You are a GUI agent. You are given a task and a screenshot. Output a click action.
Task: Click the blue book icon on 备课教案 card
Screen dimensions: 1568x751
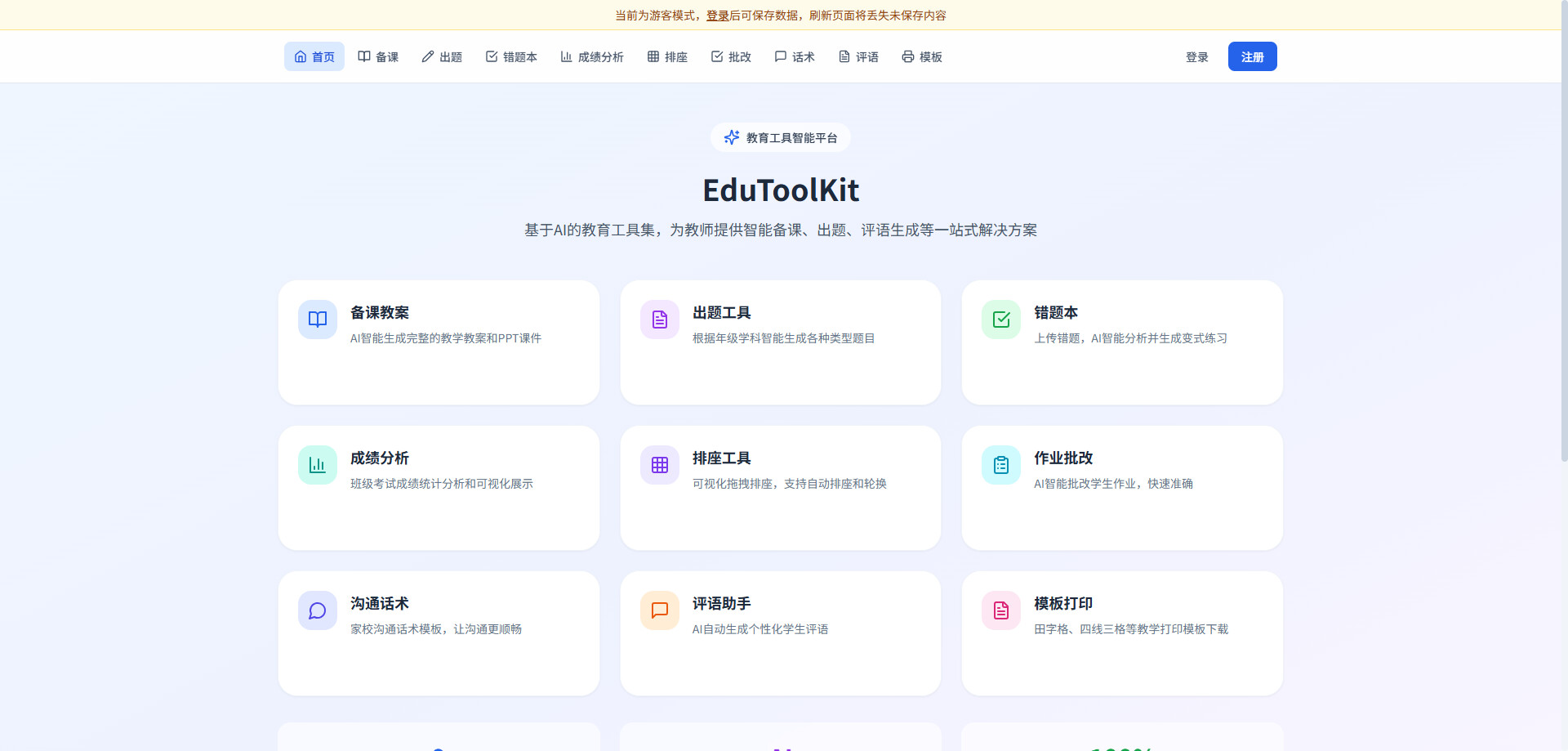pyautogui.click(x=318, y=320)
